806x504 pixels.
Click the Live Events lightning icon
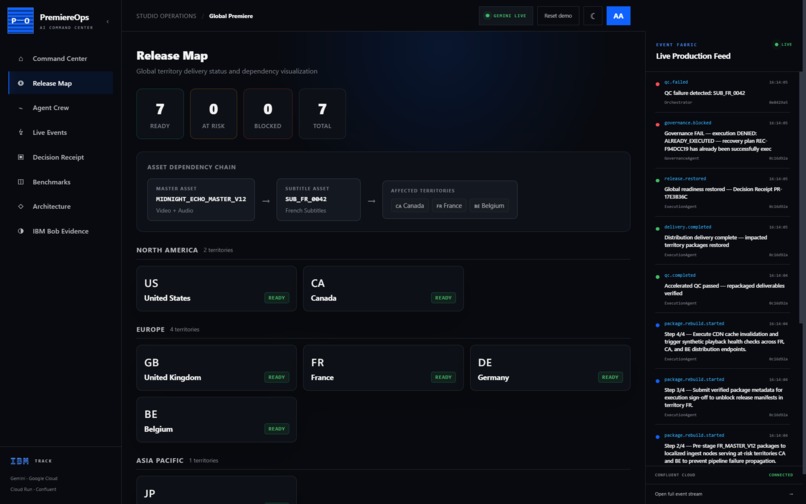point(21,133)
